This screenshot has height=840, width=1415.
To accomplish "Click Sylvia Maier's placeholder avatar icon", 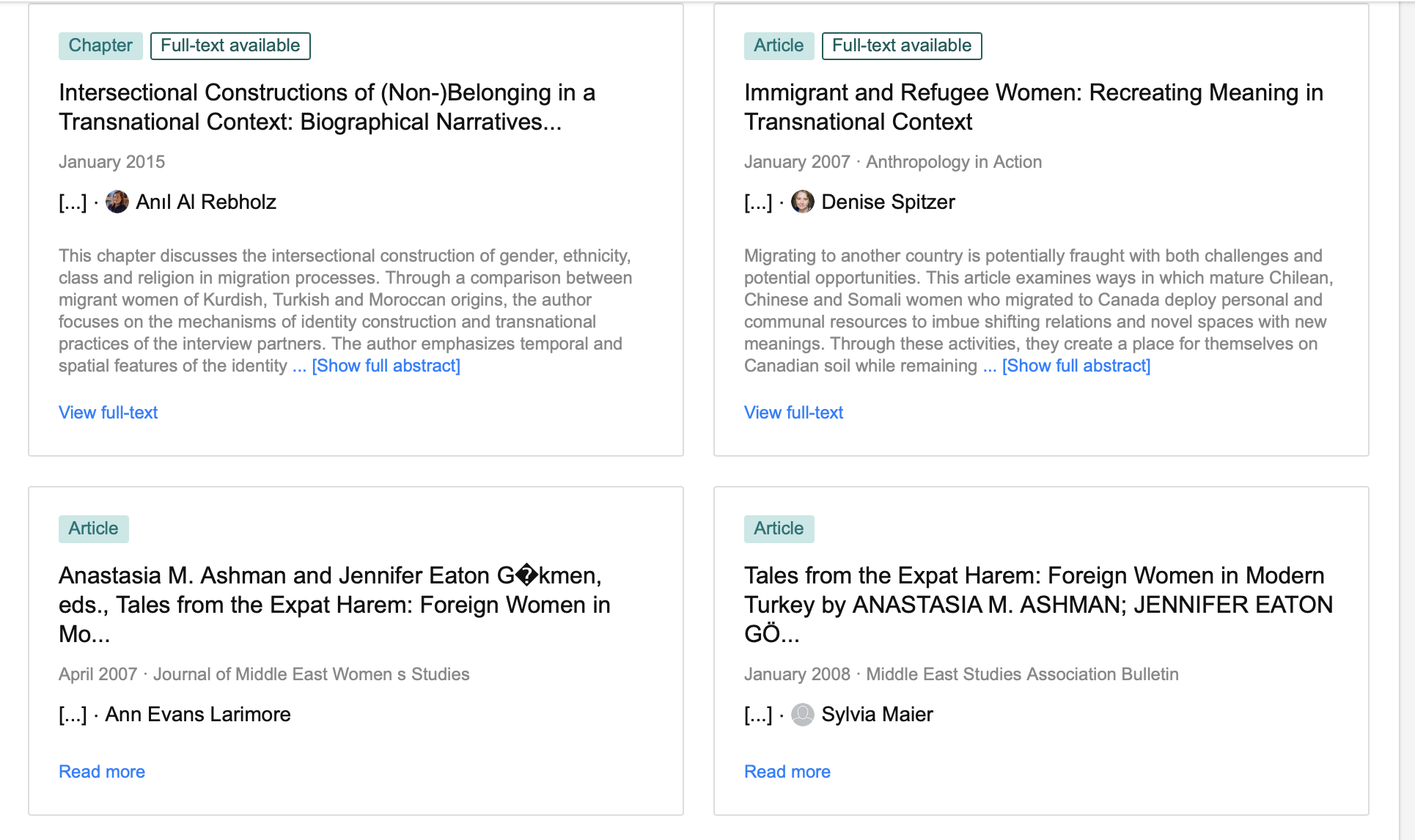I will coord(803,714).
